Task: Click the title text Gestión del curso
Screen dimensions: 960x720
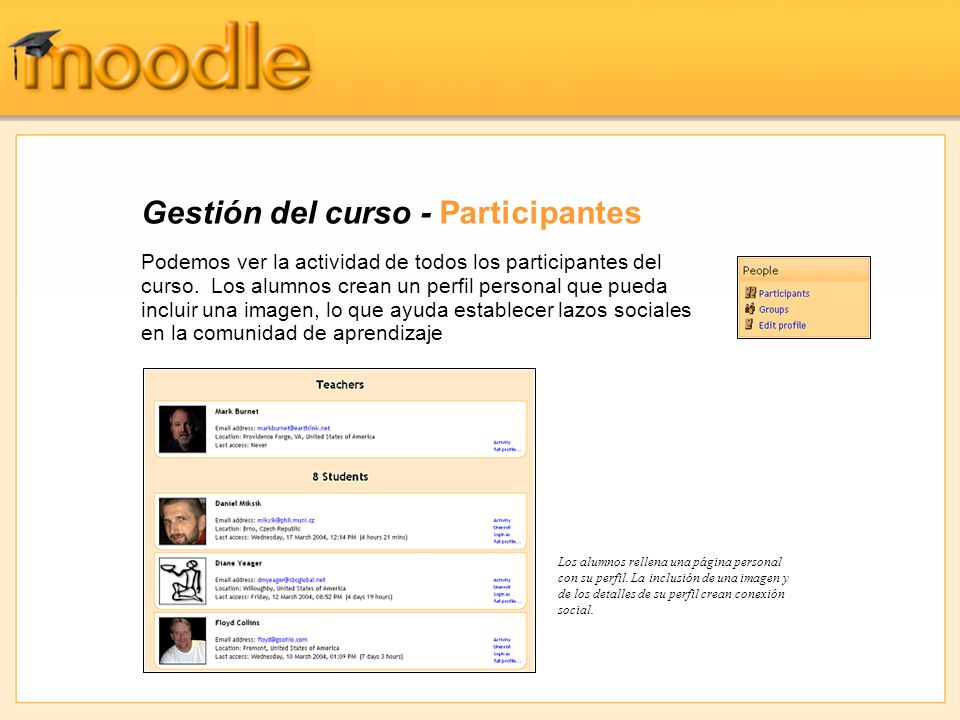Action: pyautogui.click(x=276, y=213)
